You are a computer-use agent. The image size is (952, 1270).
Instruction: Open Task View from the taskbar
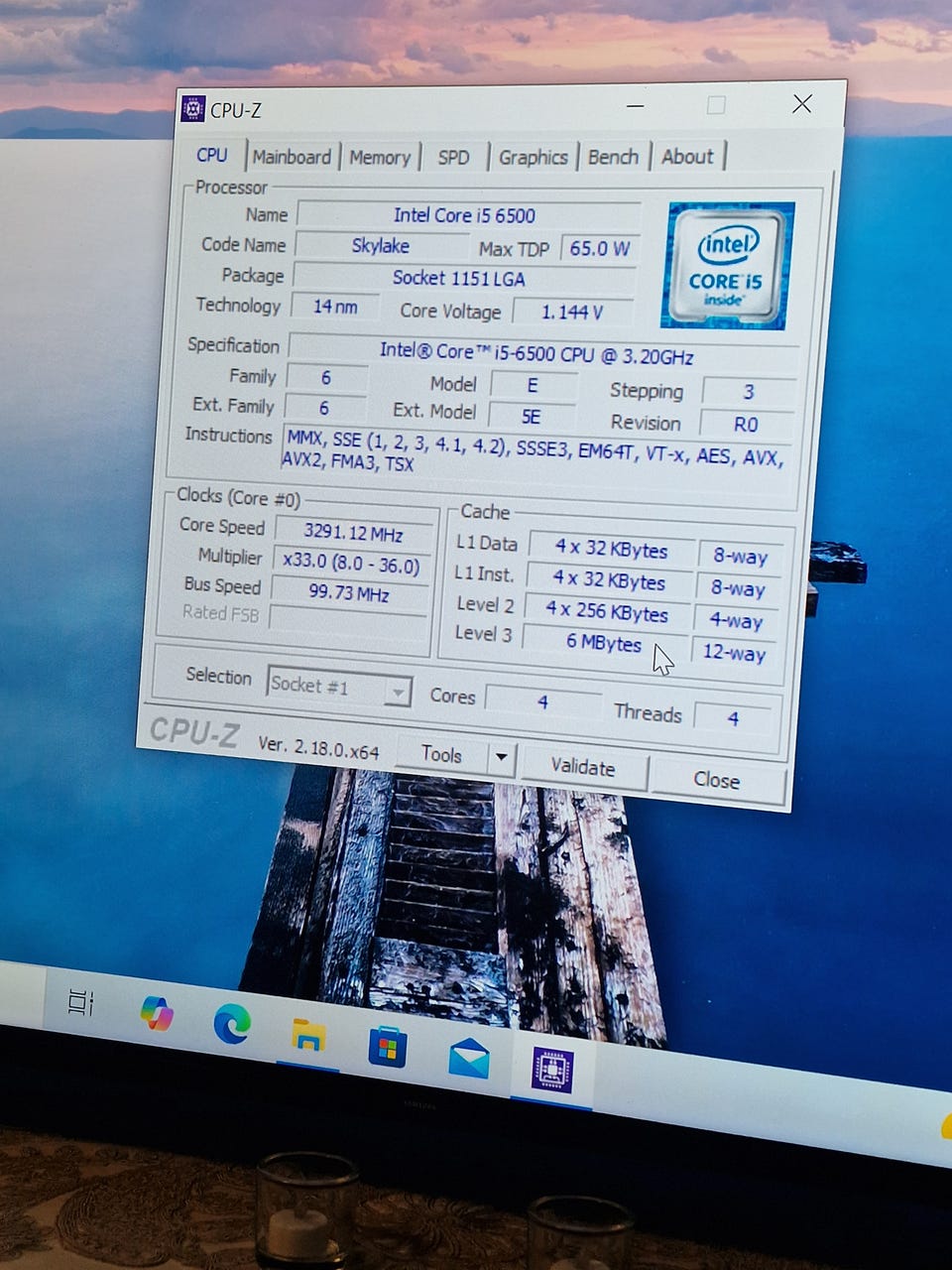pyautogui.click(x=80, y=1003)
